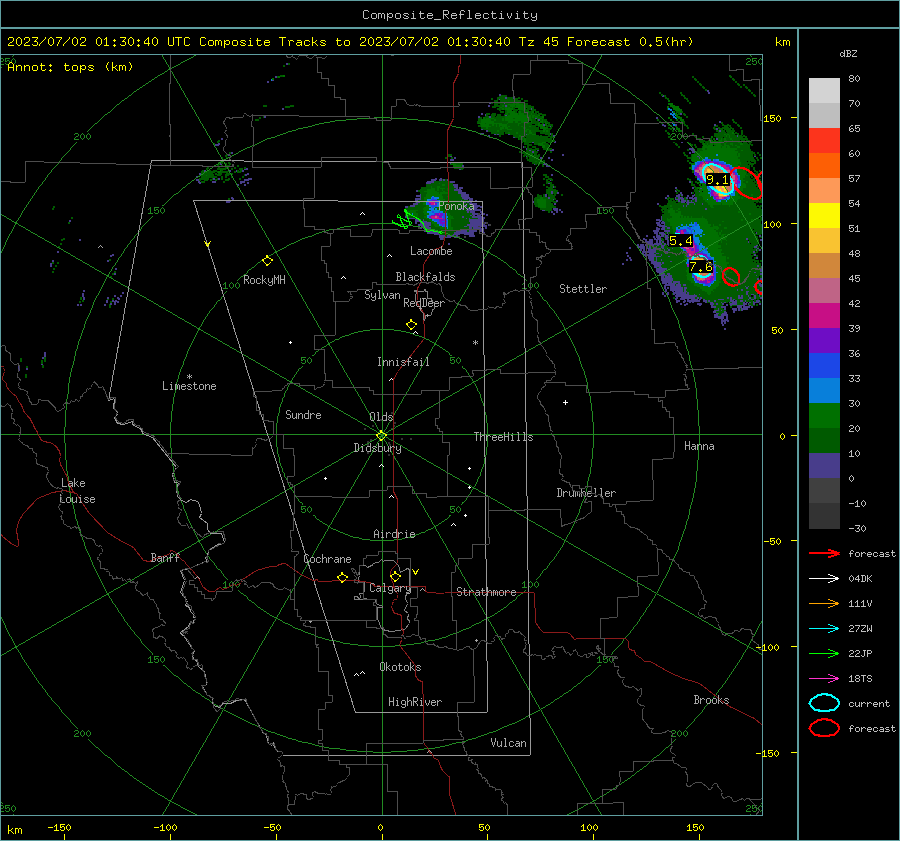Click the red forecast ellipse legend icon
The image size is (900, 841).
point(824,728)
